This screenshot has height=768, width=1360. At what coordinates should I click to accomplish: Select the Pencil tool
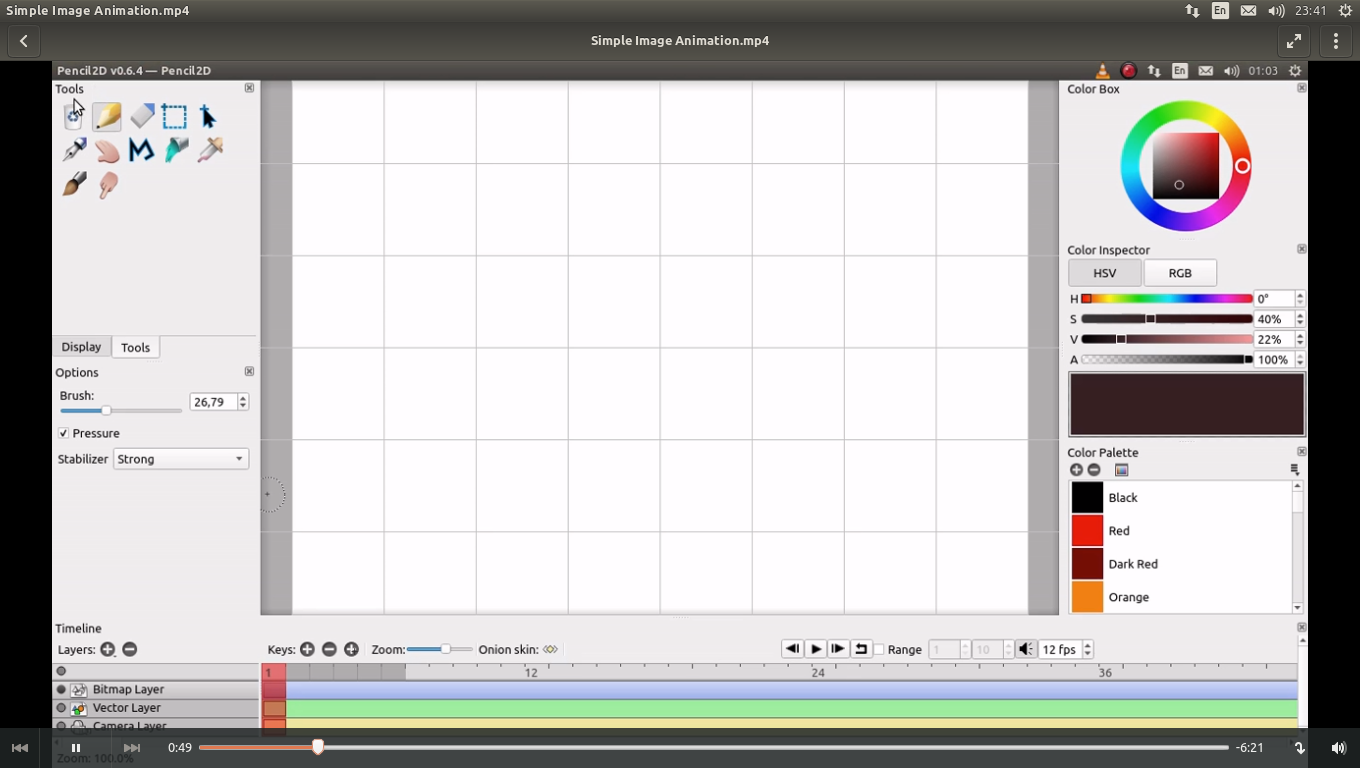point(107,115)
